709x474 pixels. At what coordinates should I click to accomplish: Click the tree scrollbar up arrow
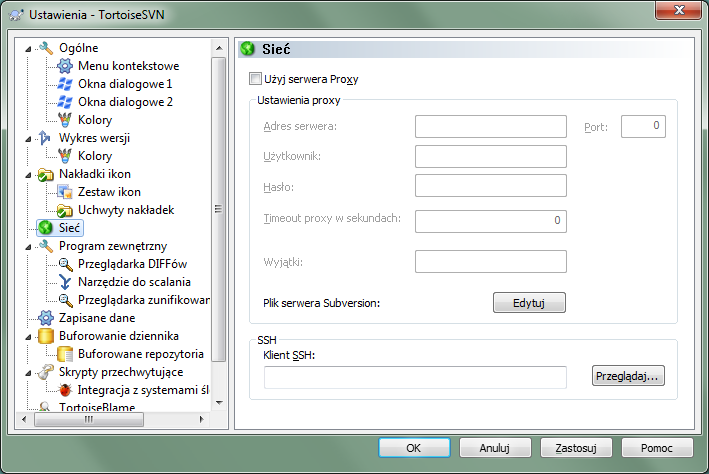[219, 47]
